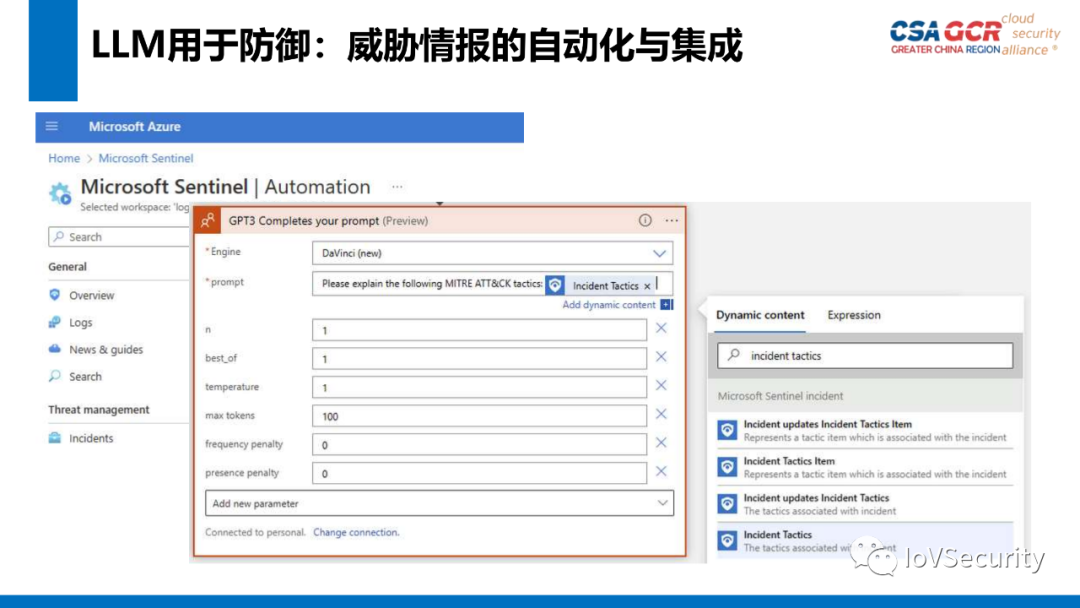Remove the Incident Tactics token

[647, 286]
